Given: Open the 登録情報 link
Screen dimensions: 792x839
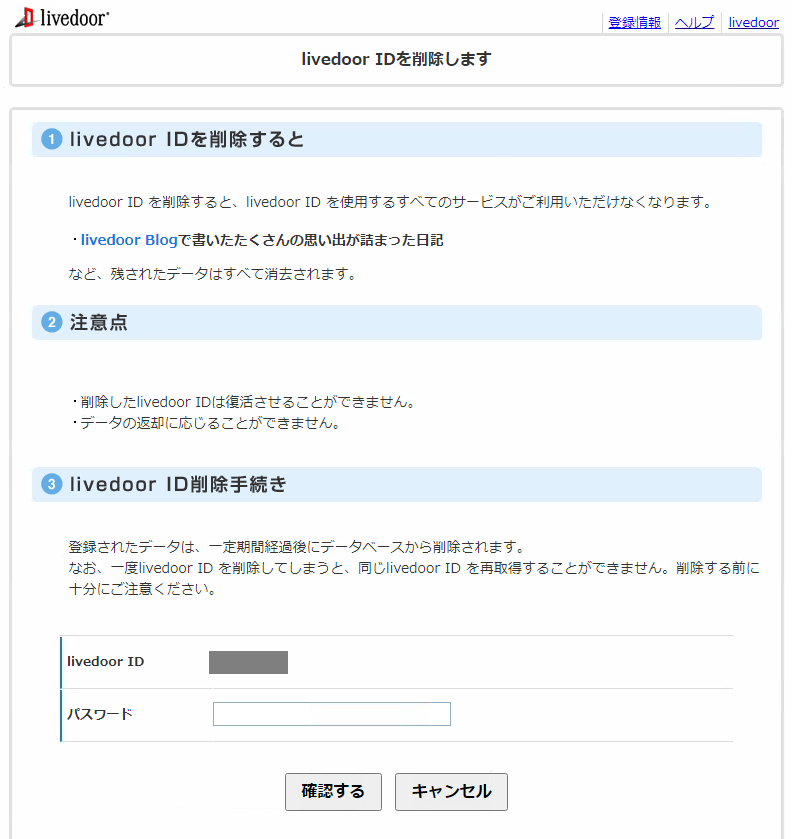Looking at the screenshot, I should coord(634,22).
